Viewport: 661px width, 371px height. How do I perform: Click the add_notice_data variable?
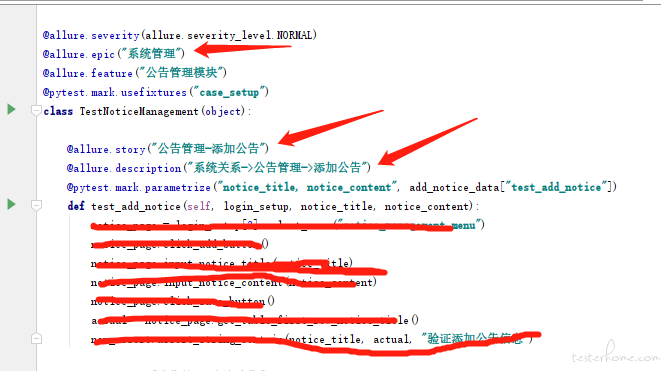pos(454,187)
